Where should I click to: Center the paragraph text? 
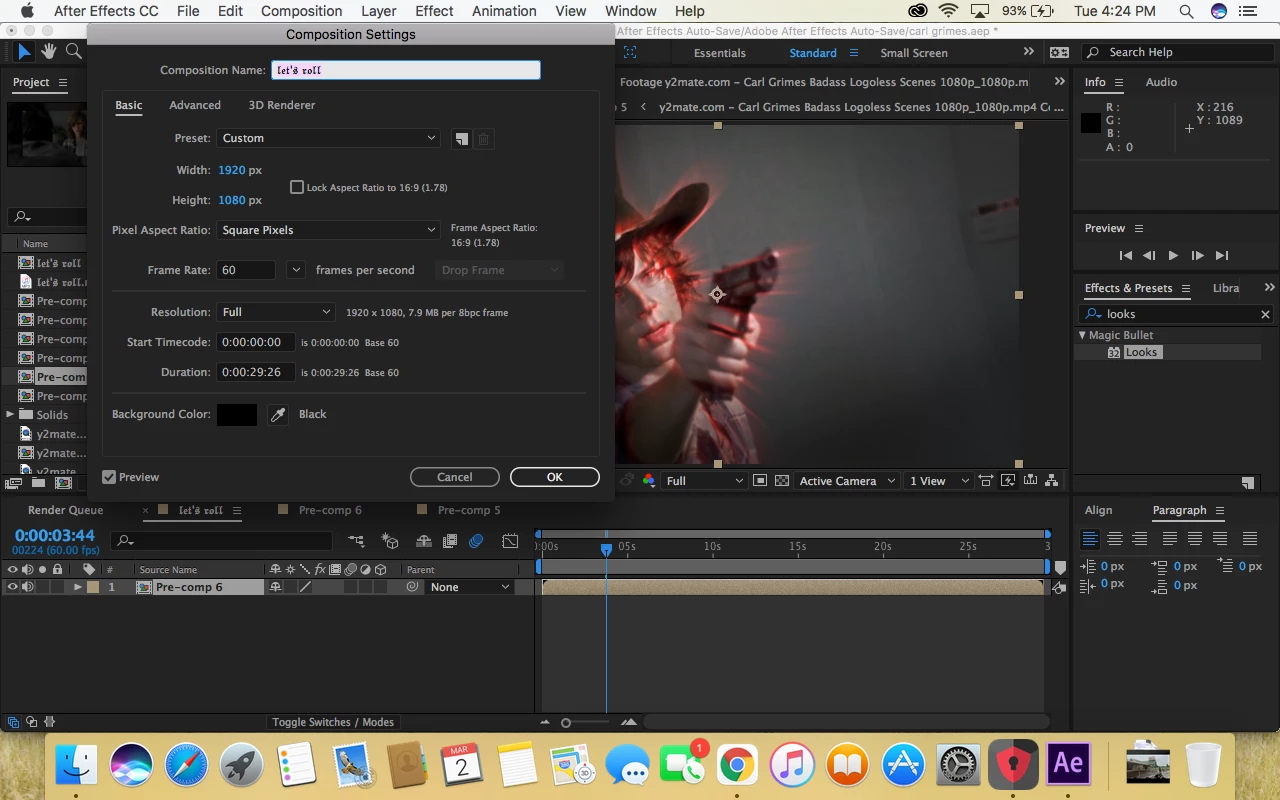point(1115,539)
